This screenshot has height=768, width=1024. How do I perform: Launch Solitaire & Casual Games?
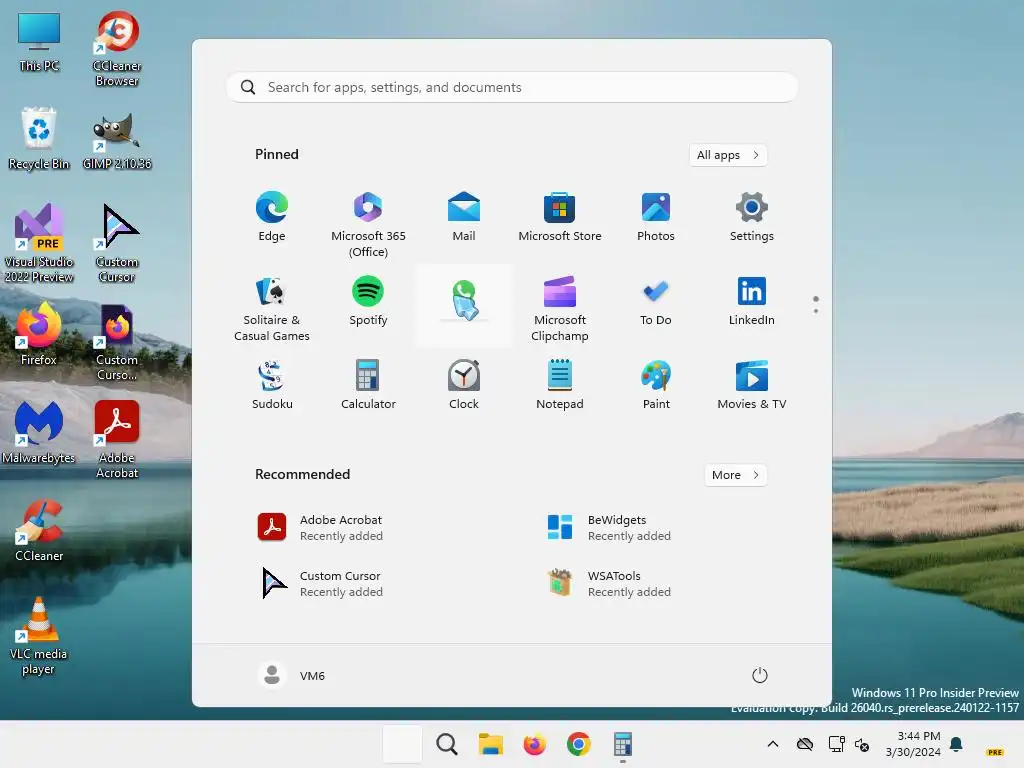click(272, 308)
